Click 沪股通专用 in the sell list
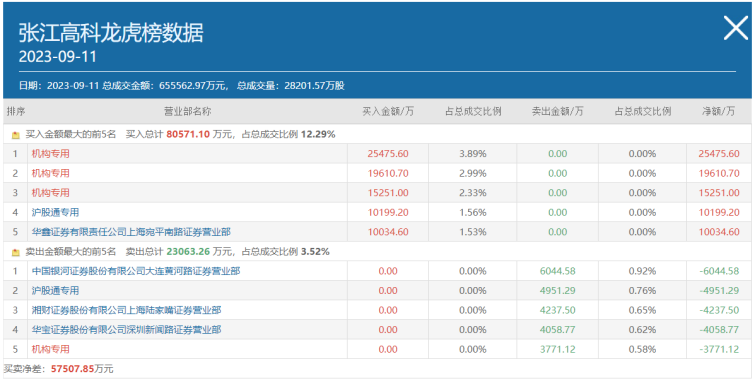Viewport: 755px width, 381px height. click(x=55, y=291)
